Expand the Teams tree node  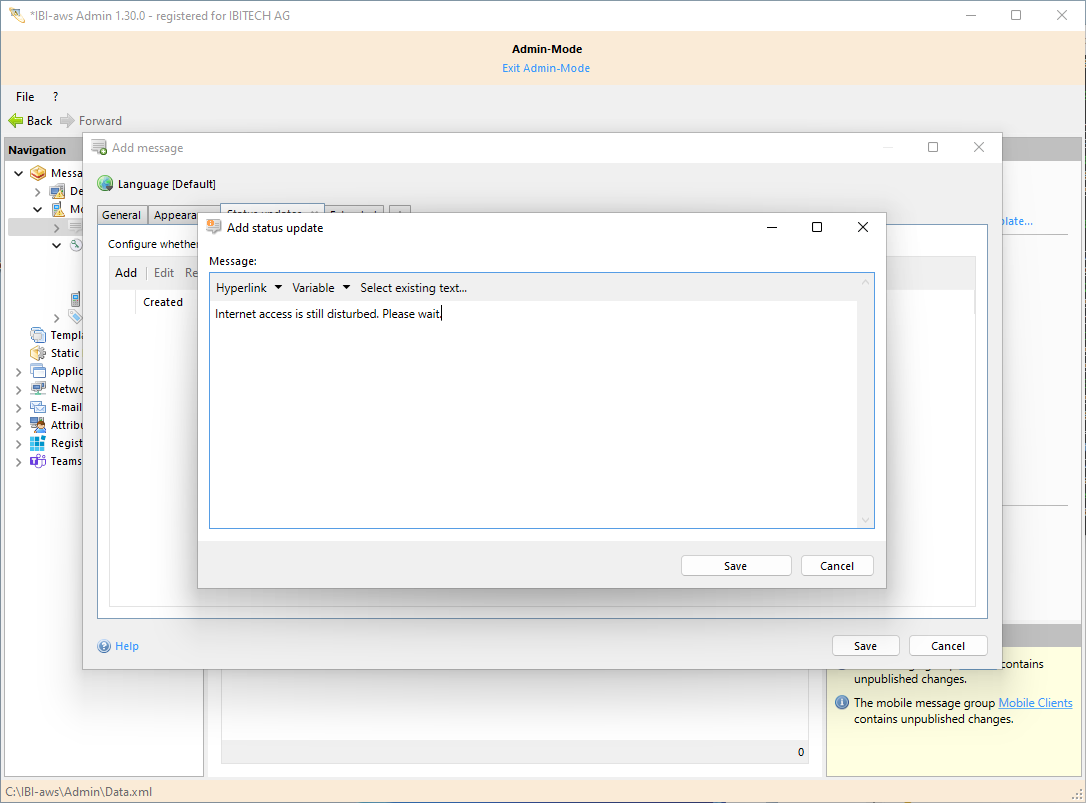point(18,462)
